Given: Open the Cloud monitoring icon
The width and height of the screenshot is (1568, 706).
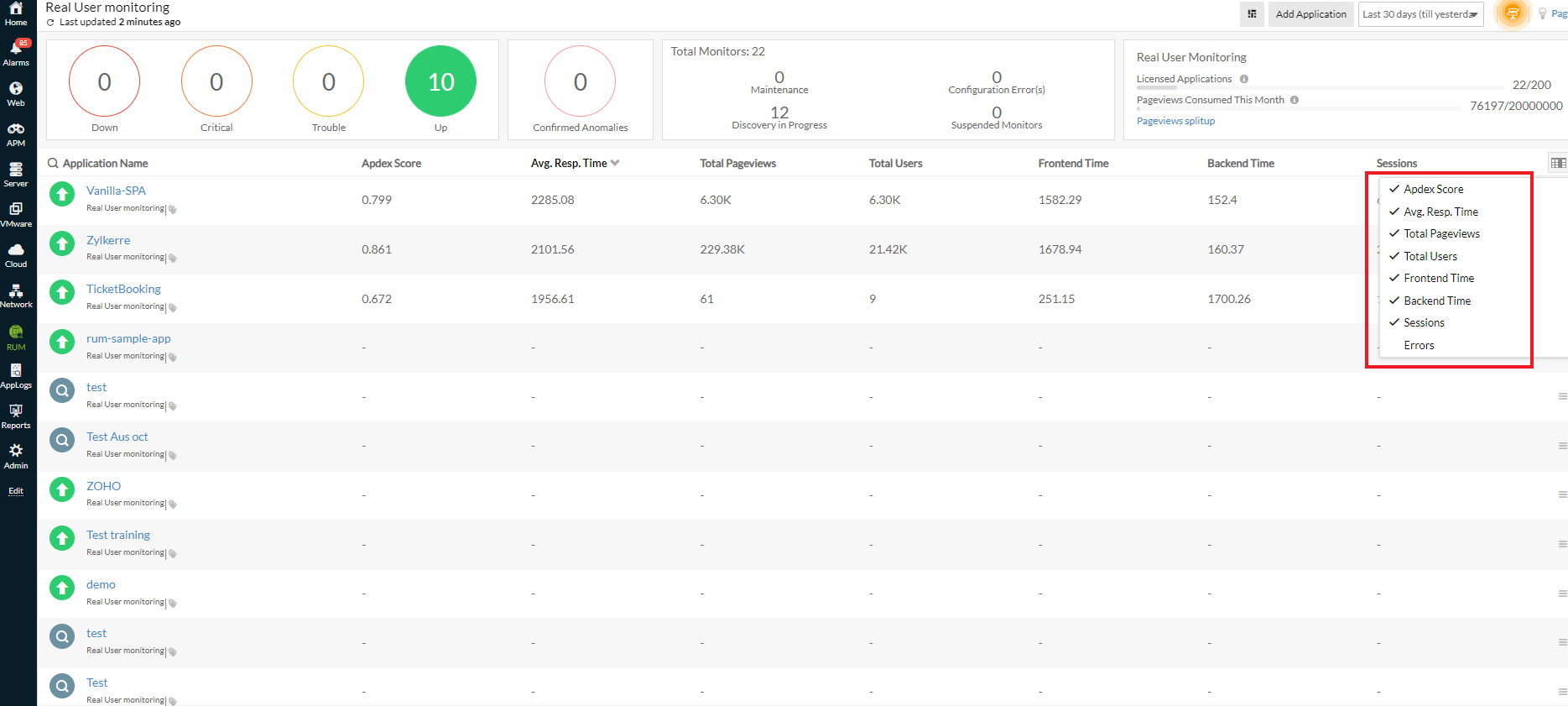Looking at the screenshot, I should click(x=16, y=254).
